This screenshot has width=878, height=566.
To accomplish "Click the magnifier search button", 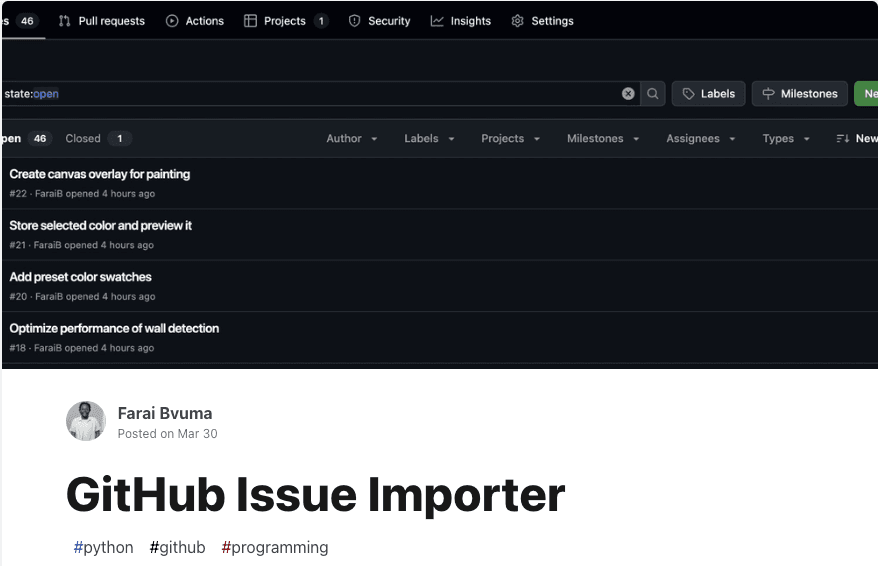I will tap(653, 93).
